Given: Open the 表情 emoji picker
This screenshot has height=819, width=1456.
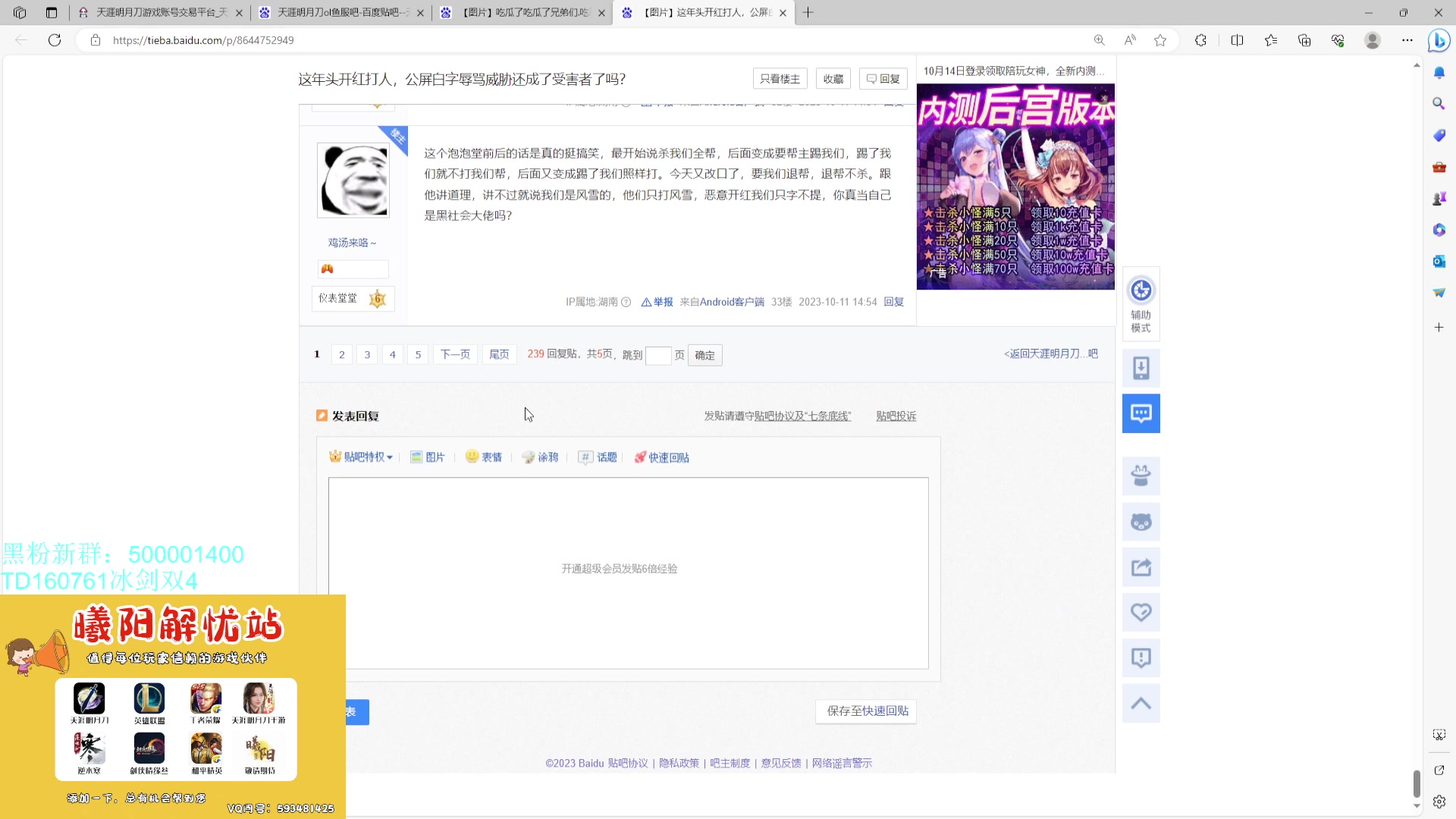Looking at the screenshot, I should point(484,457).
